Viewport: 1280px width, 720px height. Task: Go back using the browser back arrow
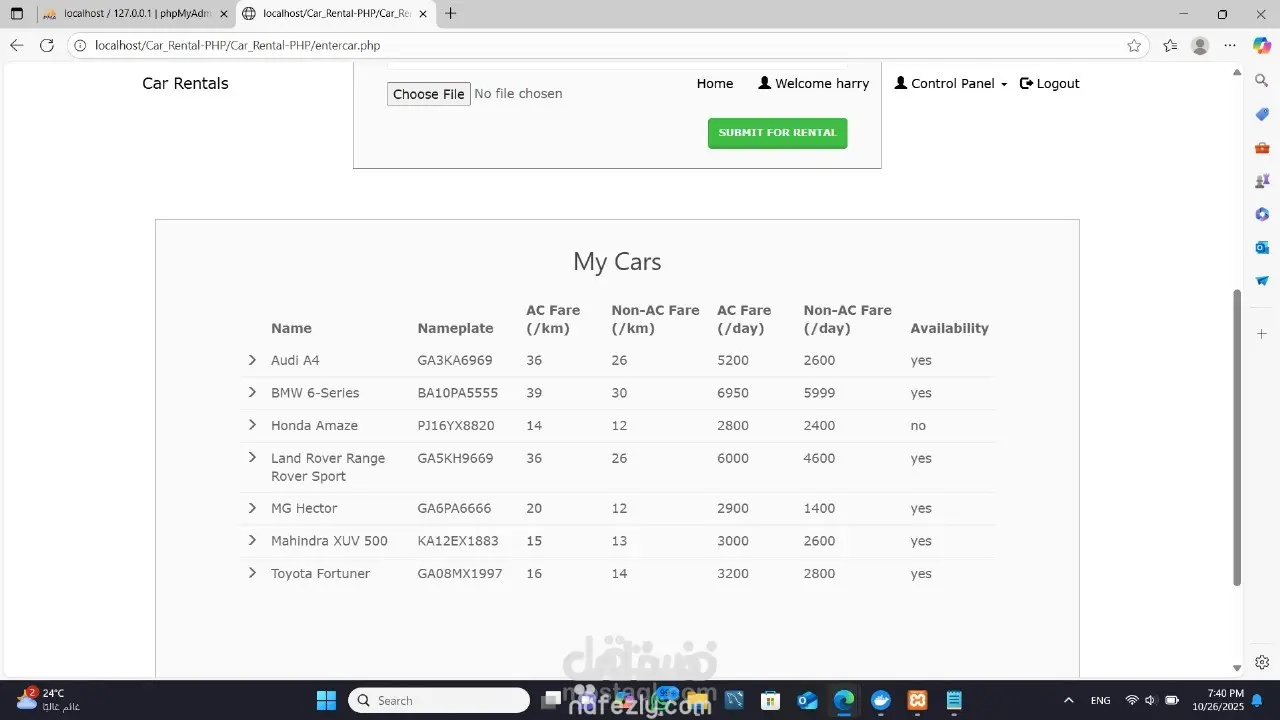(16, 45)
